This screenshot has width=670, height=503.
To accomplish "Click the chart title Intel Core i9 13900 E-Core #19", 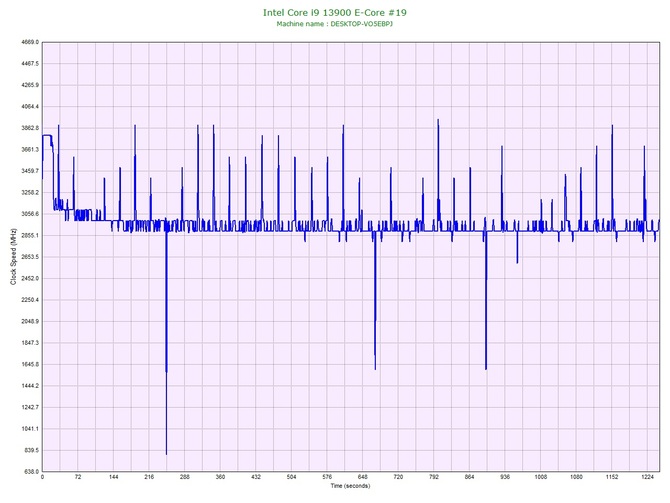I will [x=335, y=12].
